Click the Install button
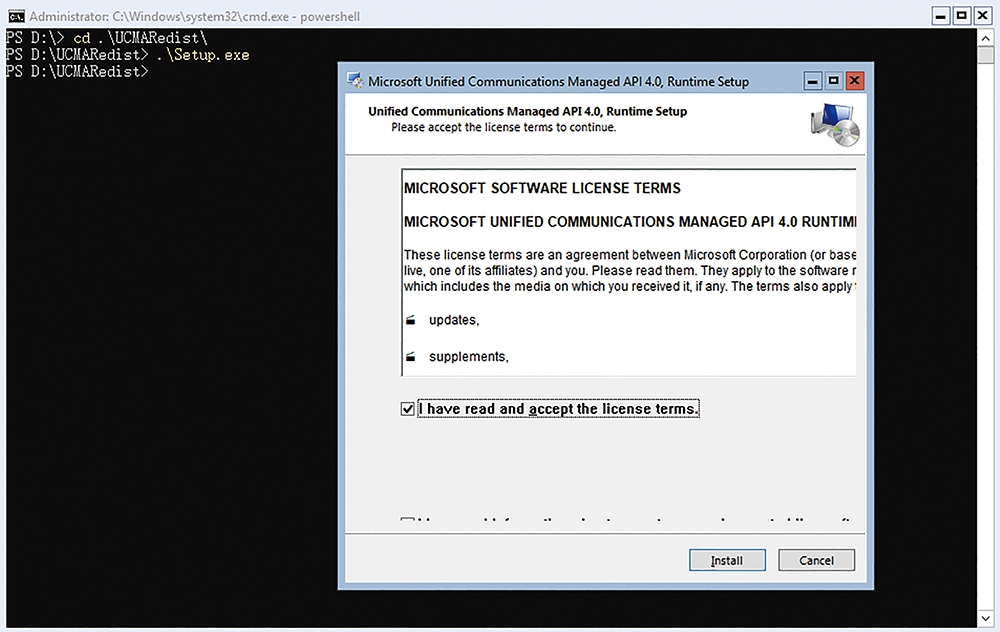 [x=727, y=560]
